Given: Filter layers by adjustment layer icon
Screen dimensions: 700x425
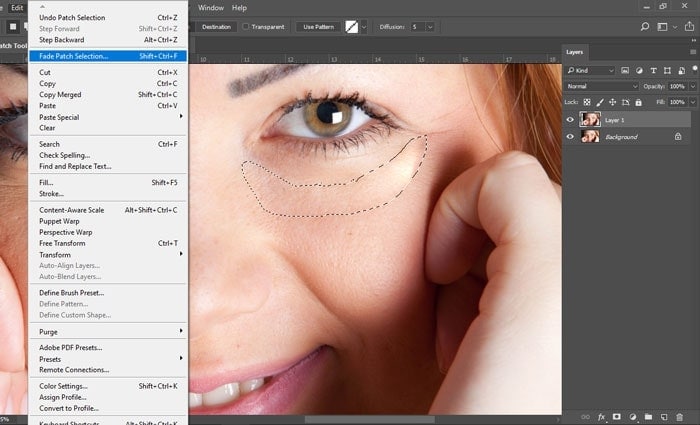Looking at the screenshot, I should 639,71.
